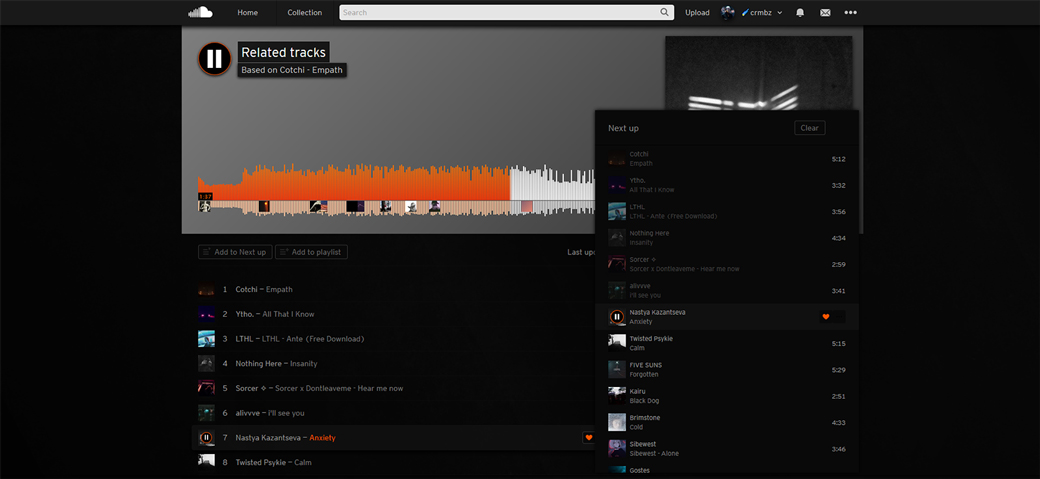Open the messages envelope icon
1040x479 pixels.
tap(825, 13)
